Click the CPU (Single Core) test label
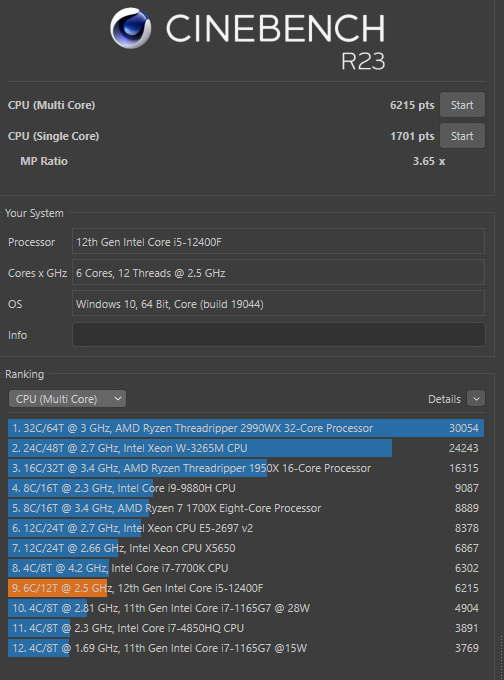 [x=53, y=136]
